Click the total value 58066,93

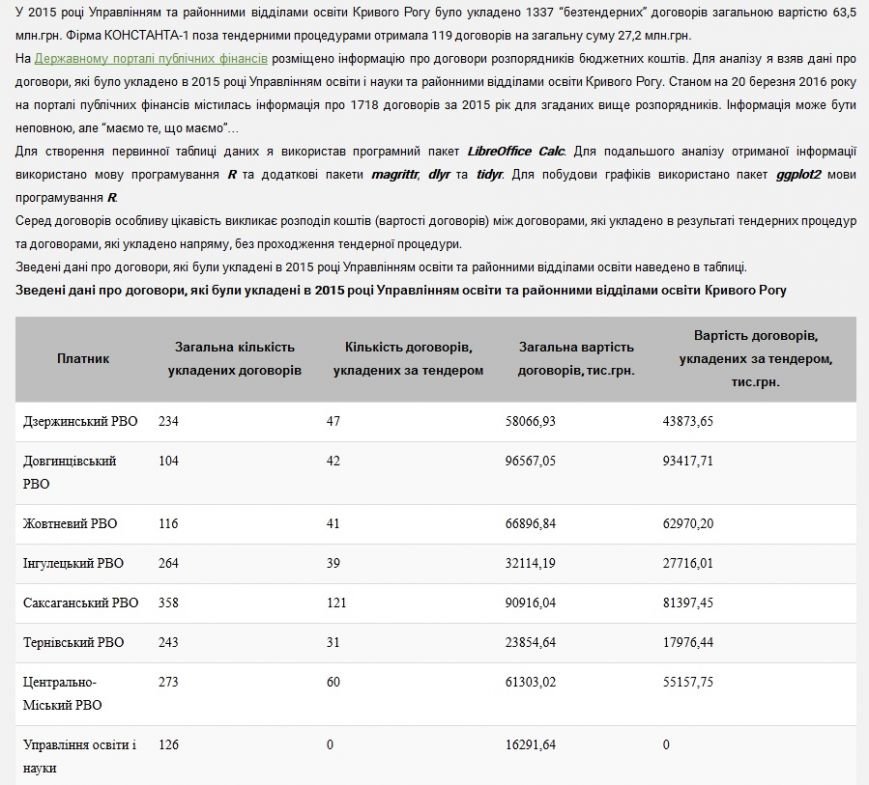point(530,421)
